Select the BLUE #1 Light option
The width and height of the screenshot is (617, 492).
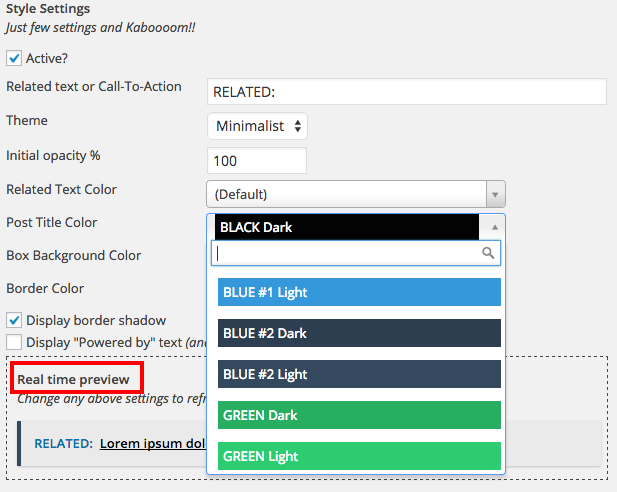coord(358,292)
